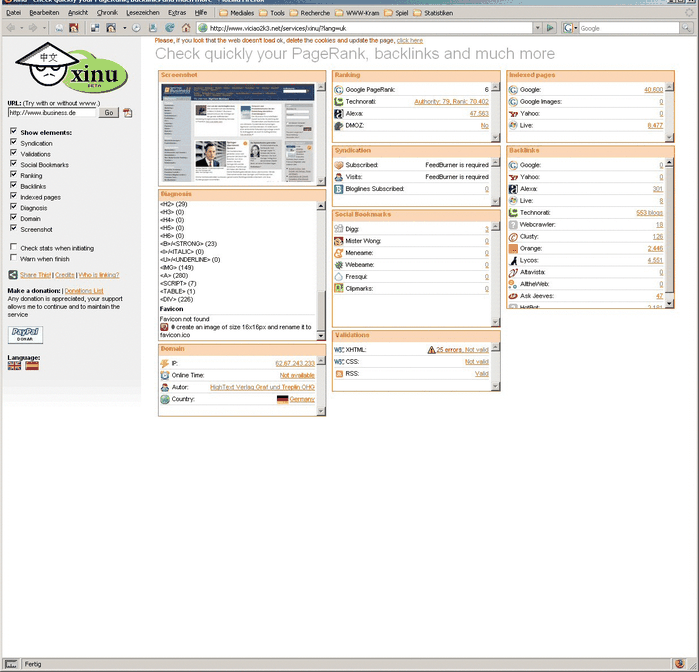Image resolution: width=699 pixels, height=672 pixels.
Task: Click the Clipmarks icon
Action: pyautogui.click(x=339, y=289)
